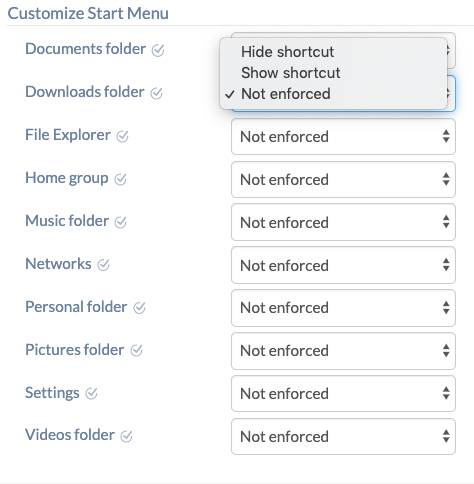
Task: Click the Videos folder label
Action: [70, 435]
